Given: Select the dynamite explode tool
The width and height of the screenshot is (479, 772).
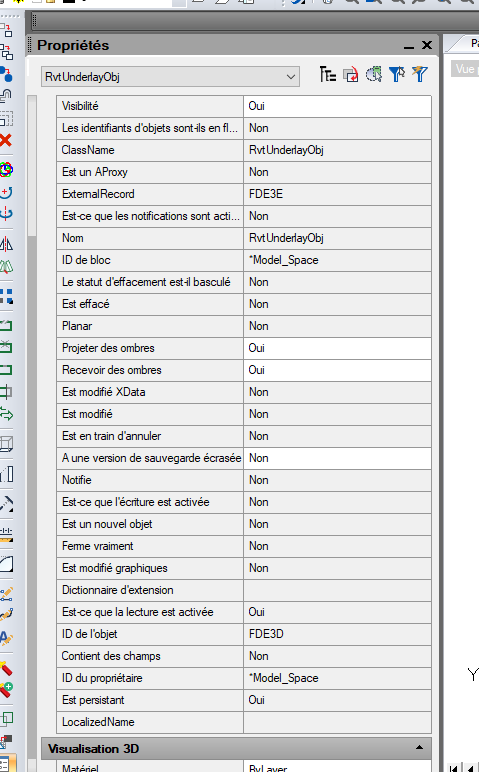Looking at the screenshot, I should pyautogui.click(x=6, y=668).
